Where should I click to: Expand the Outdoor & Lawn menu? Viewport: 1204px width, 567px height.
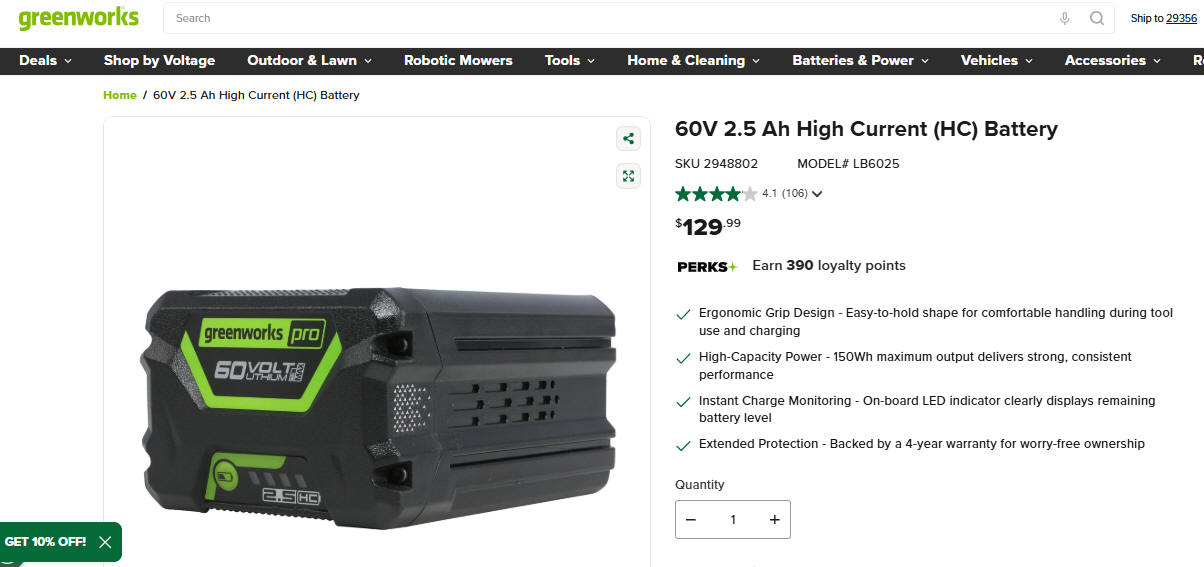(309, 60)
